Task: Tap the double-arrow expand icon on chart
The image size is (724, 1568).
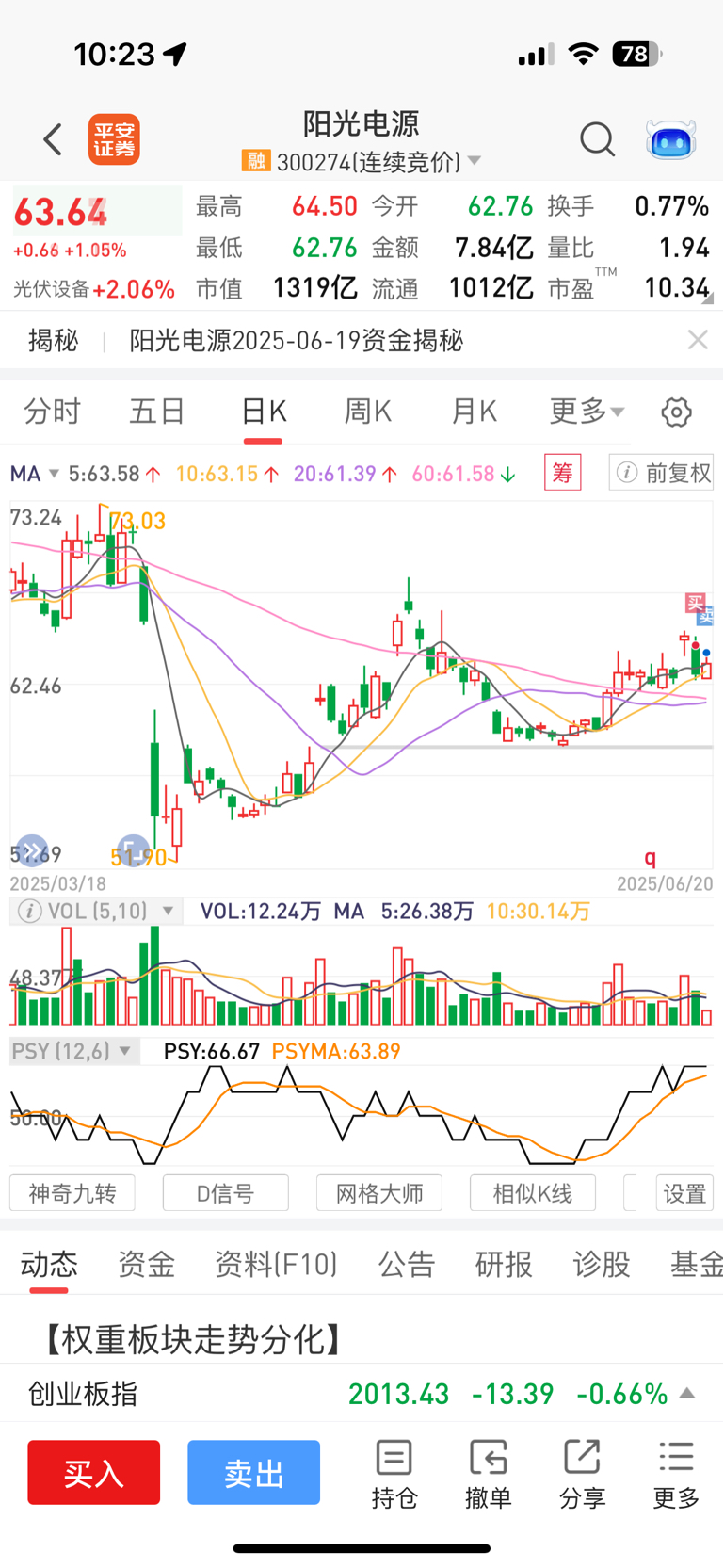Action: tap(32, 850)
